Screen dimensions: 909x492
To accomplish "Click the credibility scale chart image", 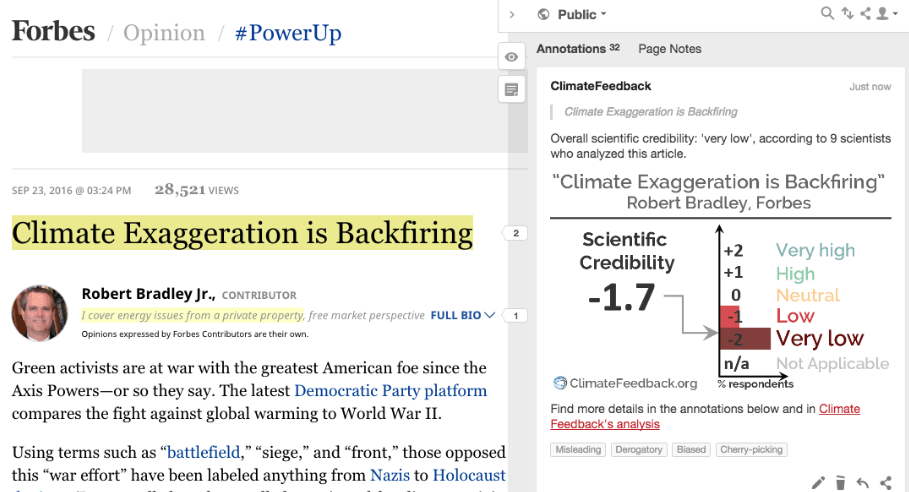I will point(721,281).
